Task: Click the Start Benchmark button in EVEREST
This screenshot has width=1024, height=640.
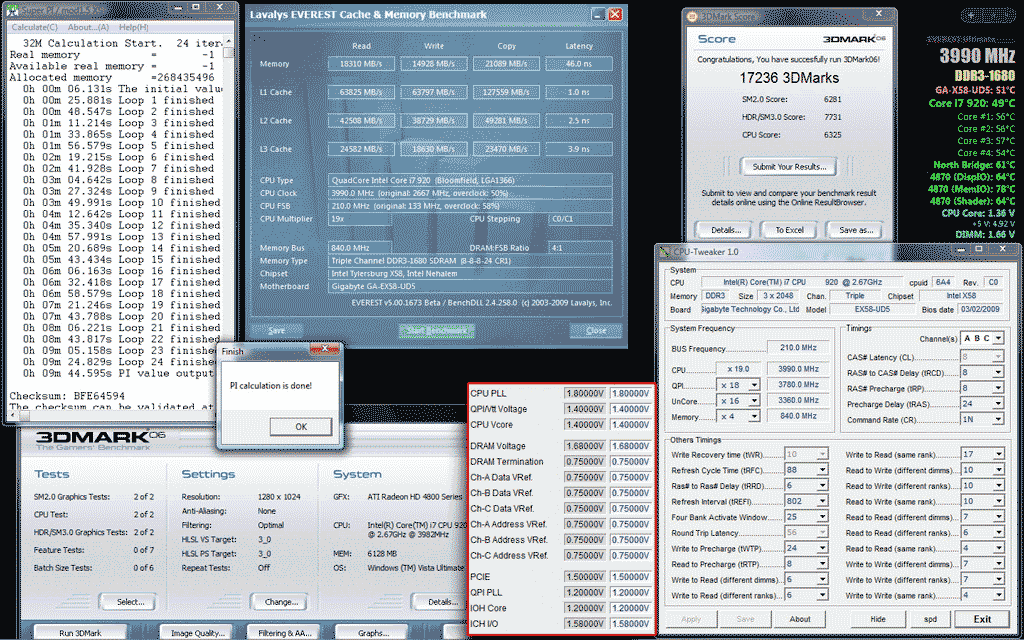Action: coord(436,330)
